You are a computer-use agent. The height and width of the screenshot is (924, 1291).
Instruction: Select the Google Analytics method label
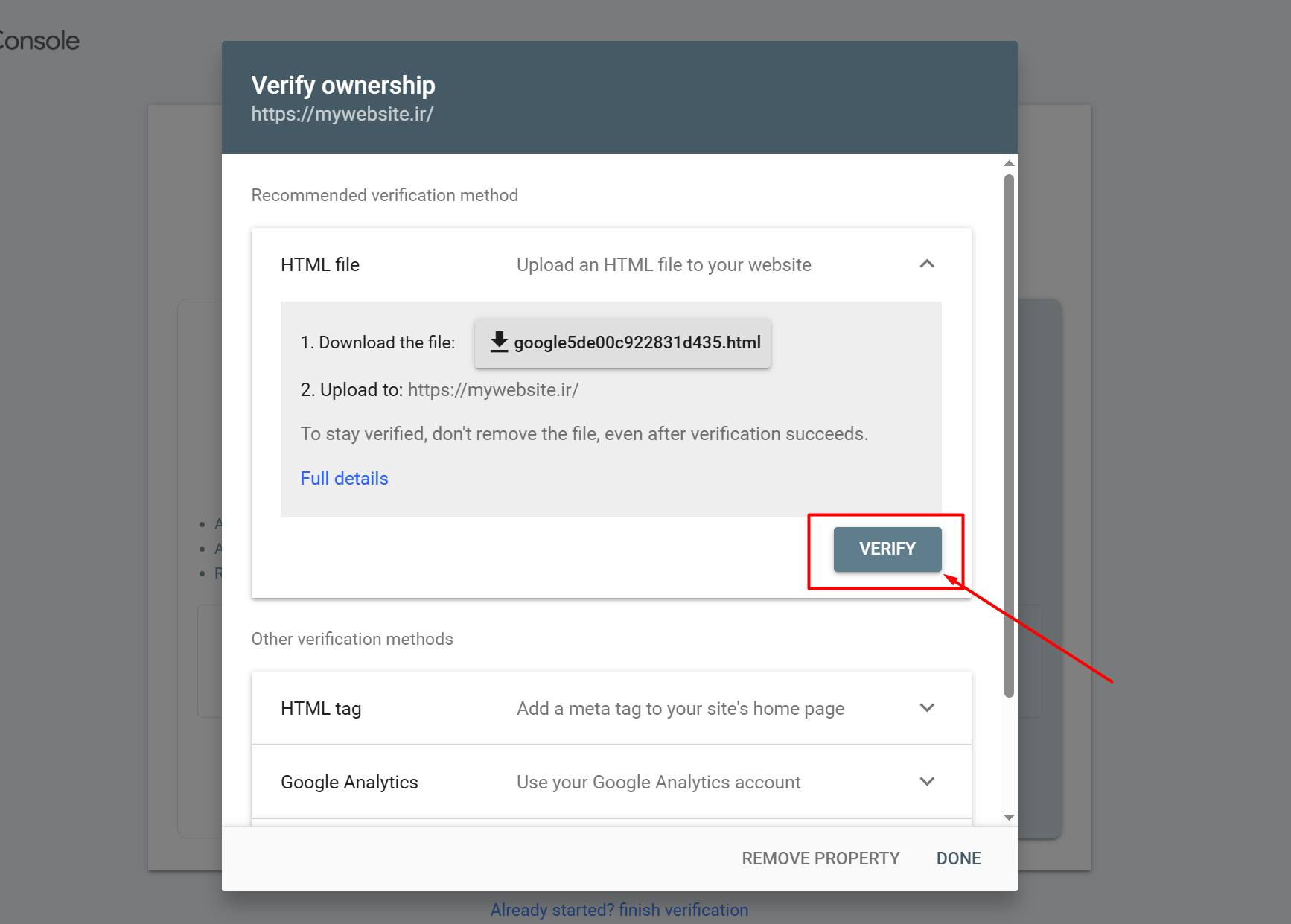pyautogui.click(x=349, y=782)
